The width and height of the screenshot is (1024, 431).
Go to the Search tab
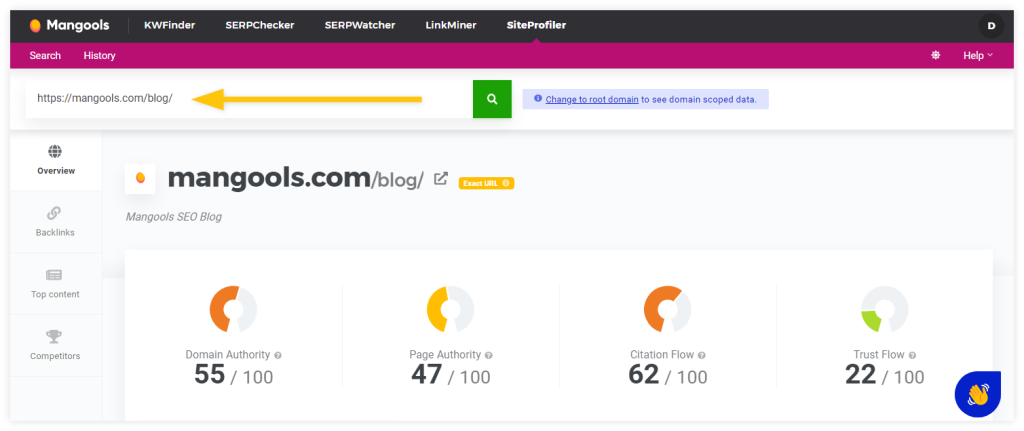pyautogui.click(x=45, y=56)
